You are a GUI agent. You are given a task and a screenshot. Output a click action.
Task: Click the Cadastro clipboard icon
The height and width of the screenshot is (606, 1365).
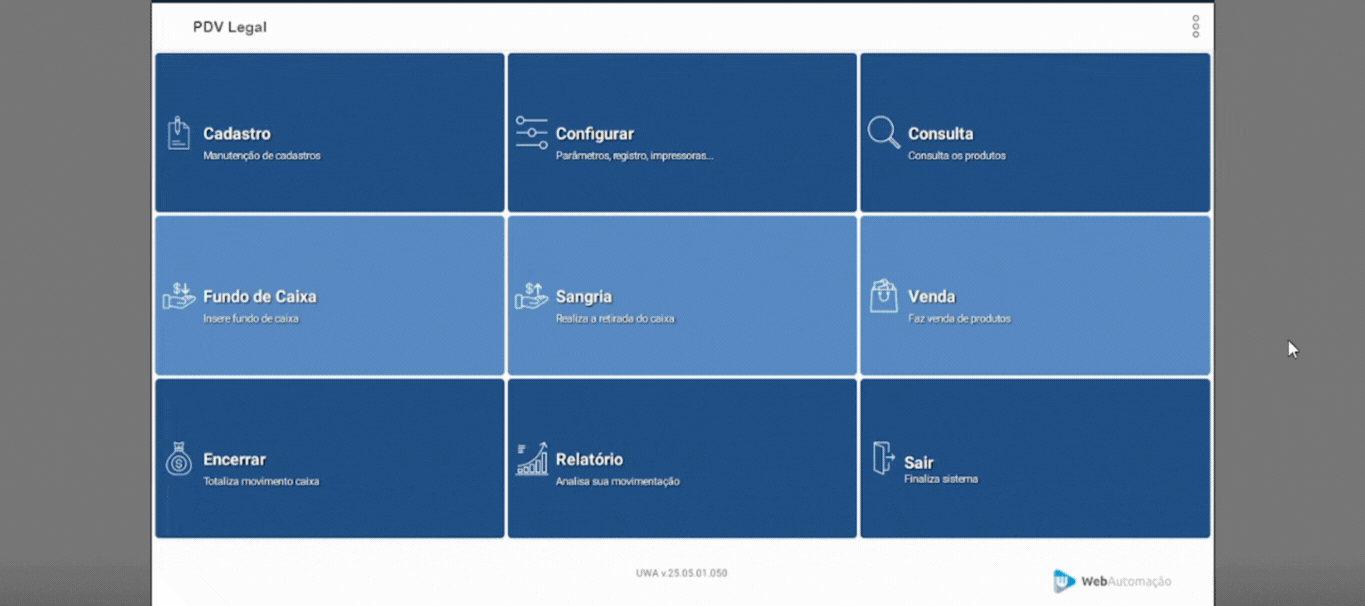click(x=179, y=133)
